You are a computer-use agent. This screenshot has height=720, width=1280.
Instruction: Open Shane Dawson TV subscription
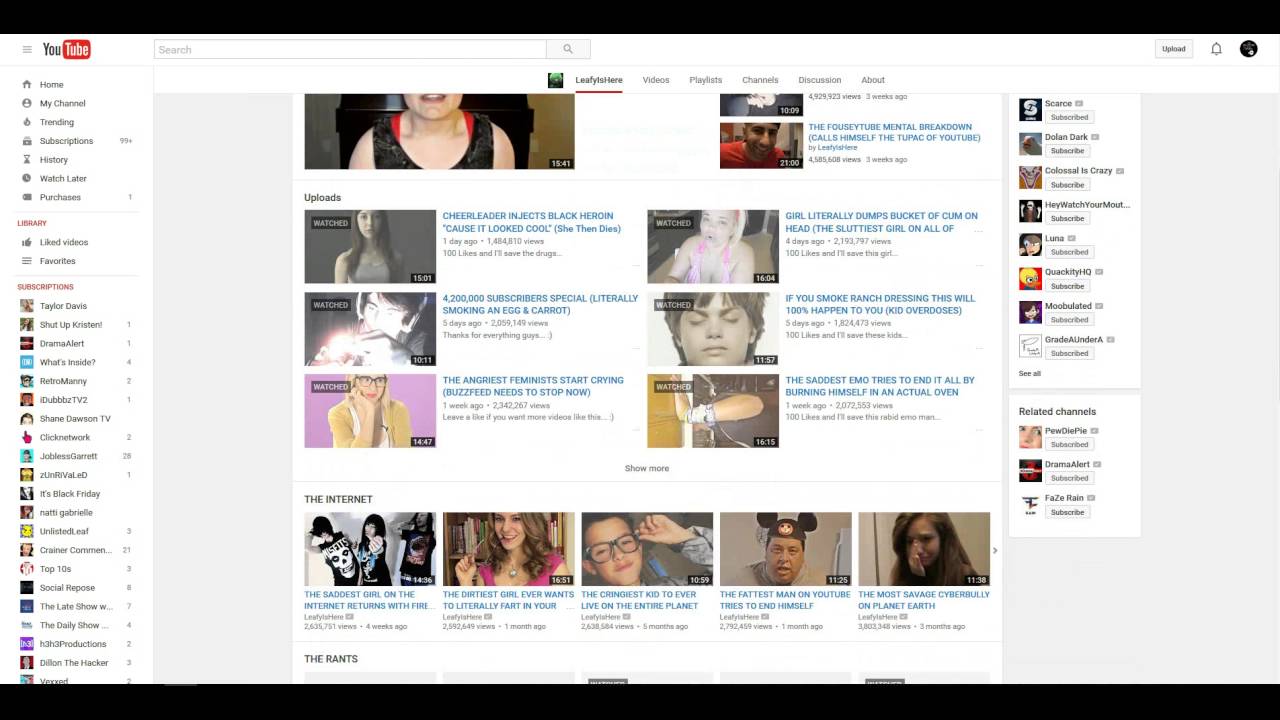pos(76,419)
